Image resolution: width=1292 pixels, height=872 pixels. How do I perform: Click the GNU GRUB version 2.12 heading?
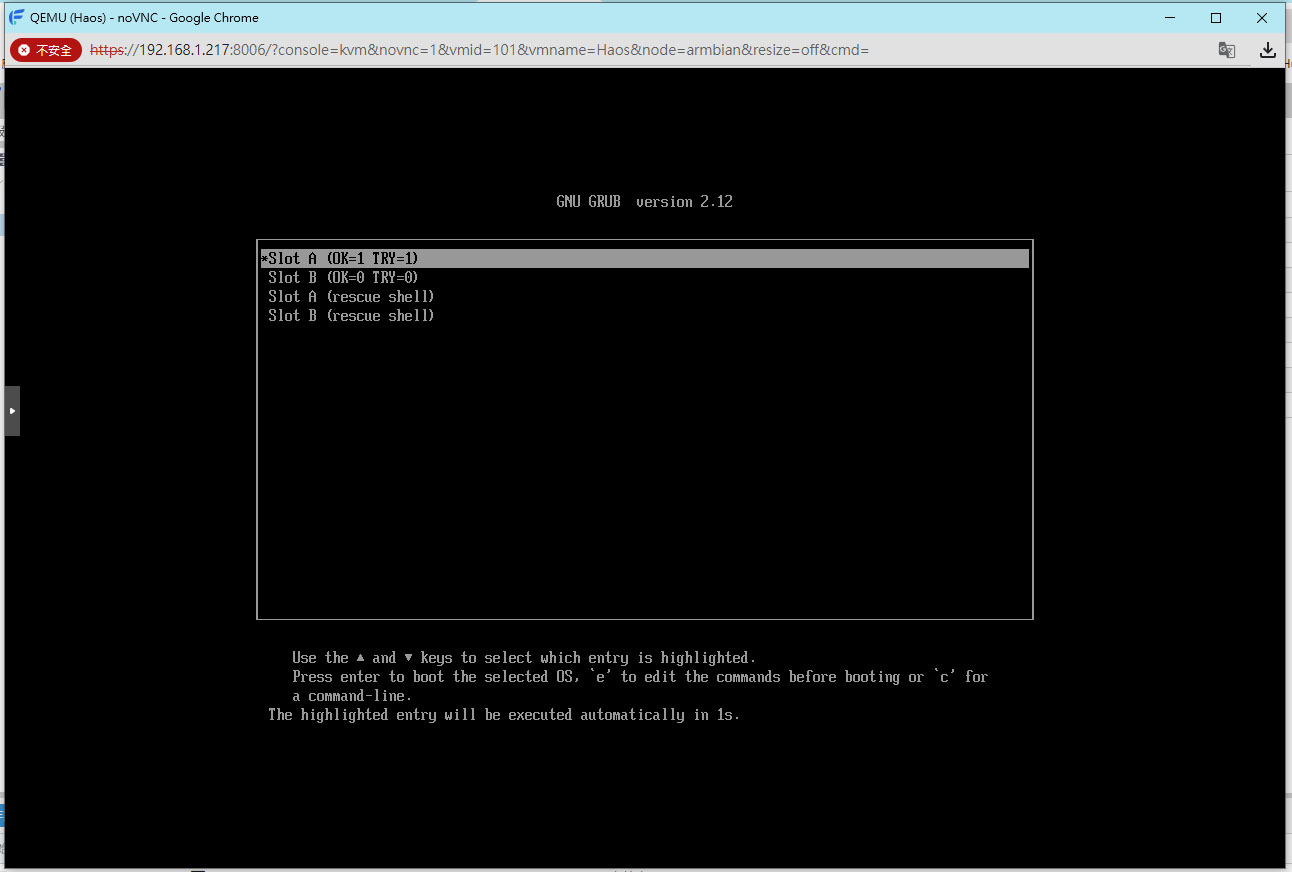click(x=644, y=202)
